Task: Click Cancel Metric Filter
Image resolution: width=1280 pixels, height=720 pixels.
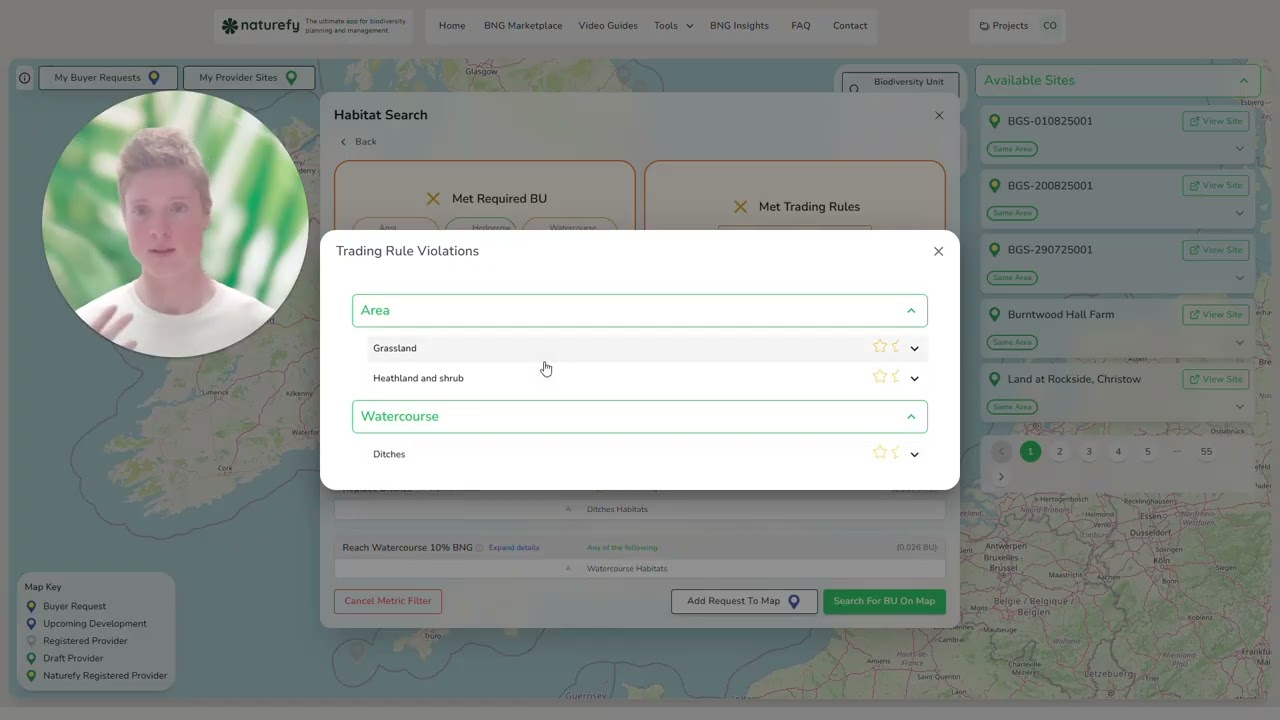Action: tap(388, 601)
